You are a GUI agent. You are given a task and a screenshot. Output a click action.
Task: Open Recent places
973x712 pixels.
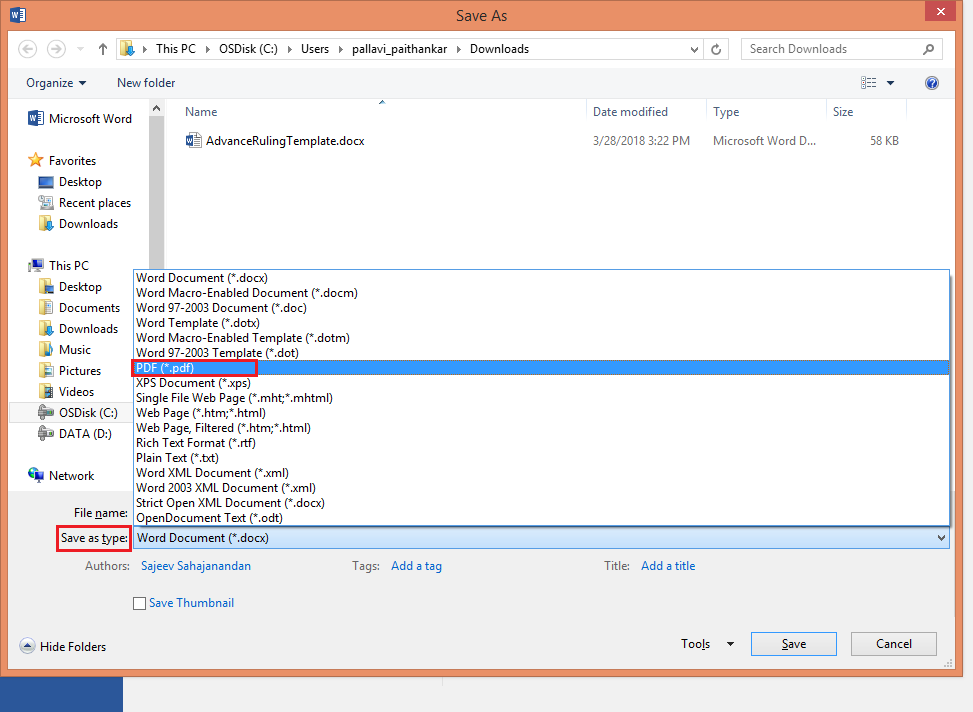[x=84, y=203]
